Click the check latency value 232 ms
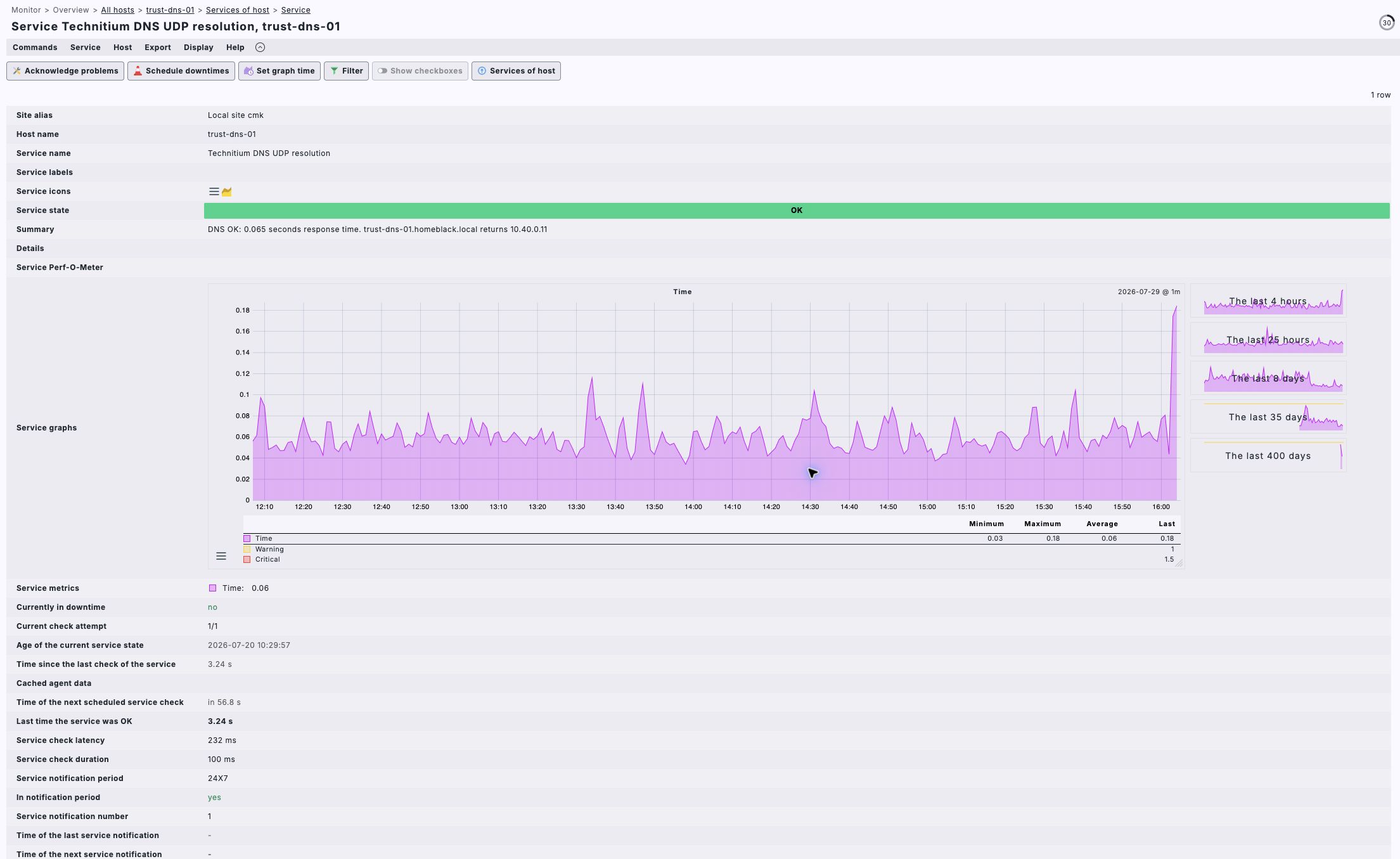This screenshot has height=859, width=1400. pyautogui.click(x=222, y=740)
